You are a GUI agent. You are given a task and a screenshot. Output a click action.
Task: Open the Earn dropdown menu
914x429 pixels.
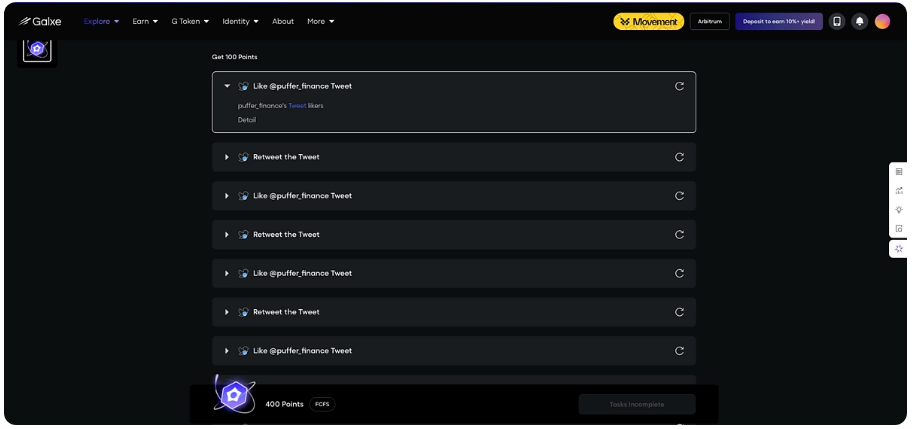pos(145,22)
